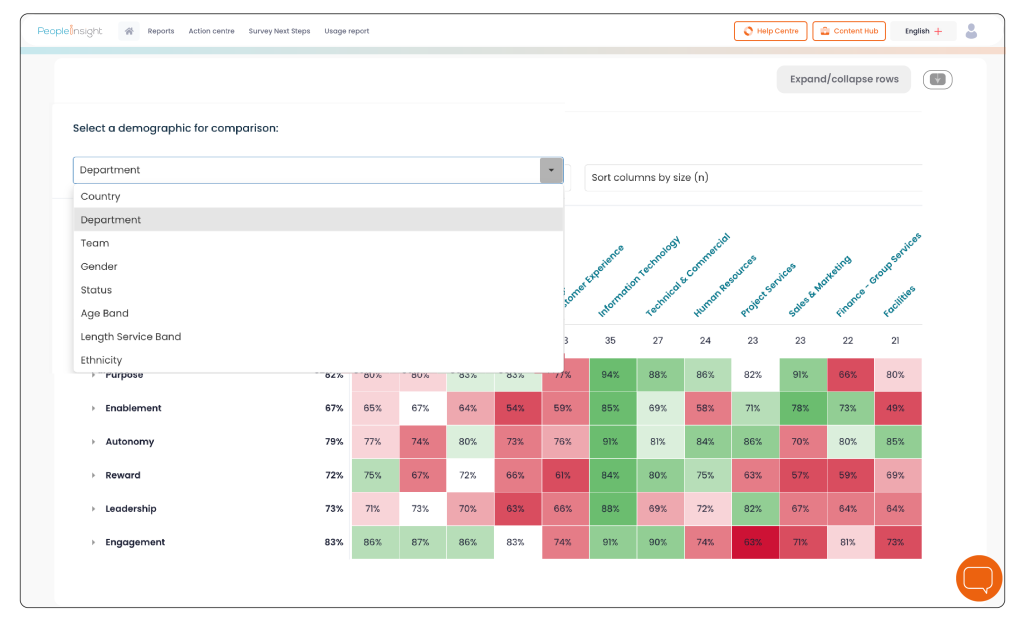Viewport: 1024px width, 625px height.
Task: Expand the Leadership row arrow
Action: click(x=93, y=509)
